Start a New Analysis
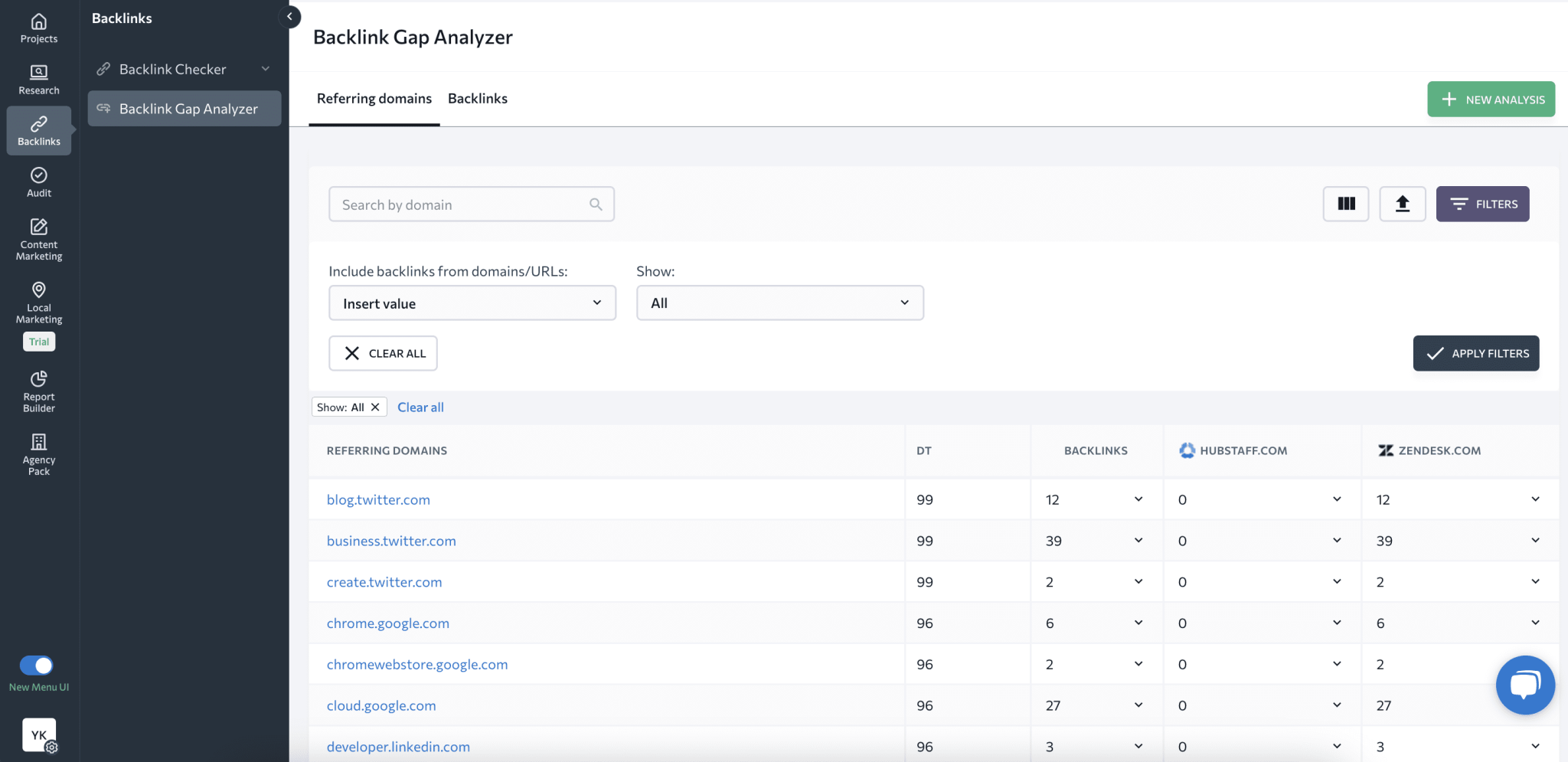This screenshot has width=1568, height=762. [x=1490, y=99]
